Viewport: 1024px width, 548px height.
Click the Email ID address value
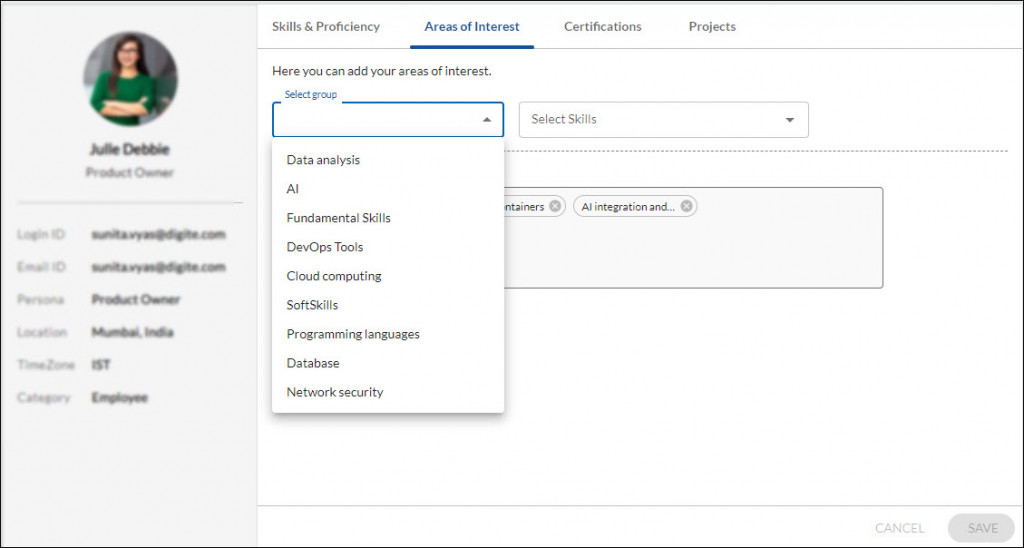click(159, 266)
